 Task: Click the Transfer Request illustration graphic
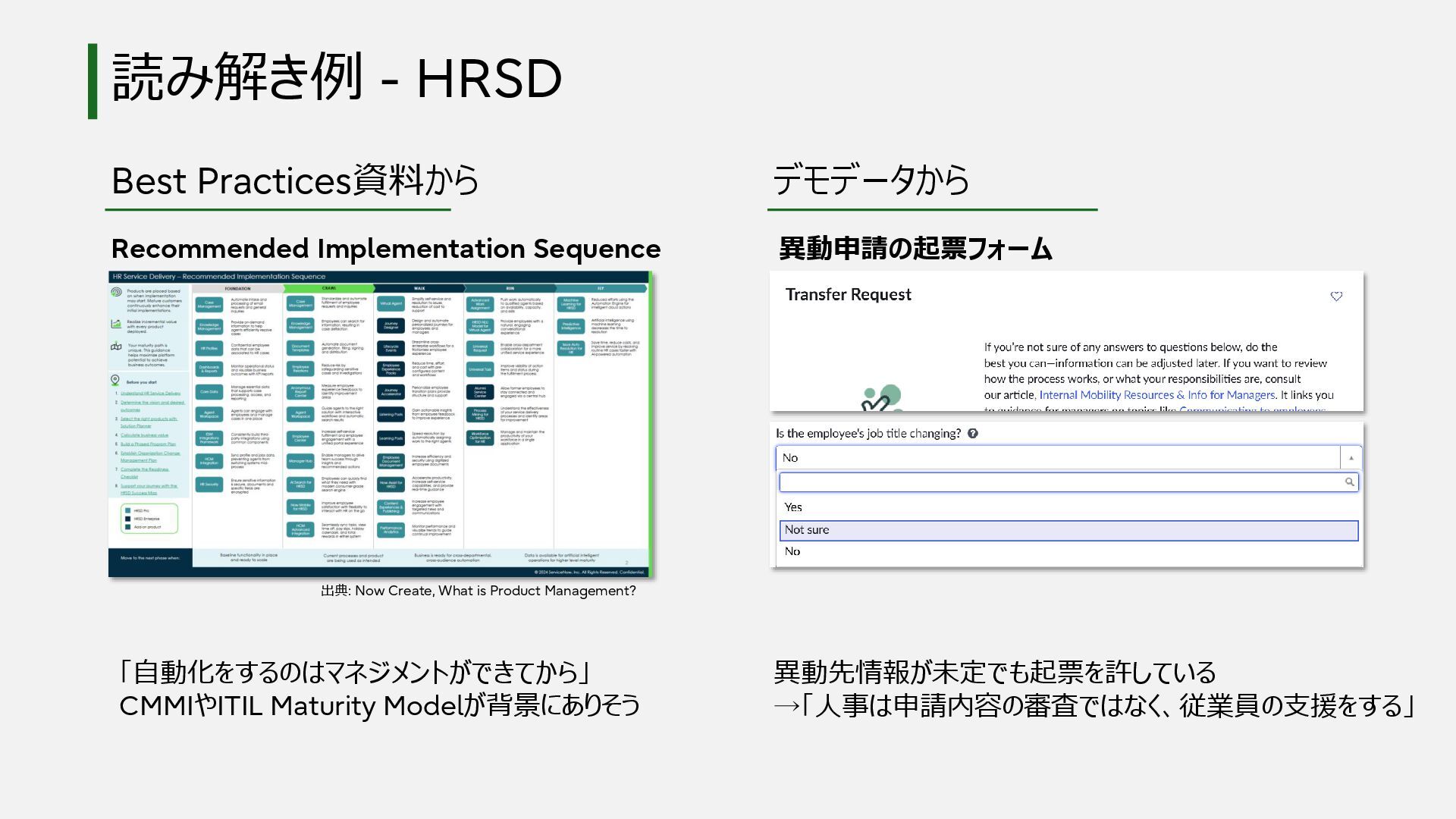pos(882,398)
